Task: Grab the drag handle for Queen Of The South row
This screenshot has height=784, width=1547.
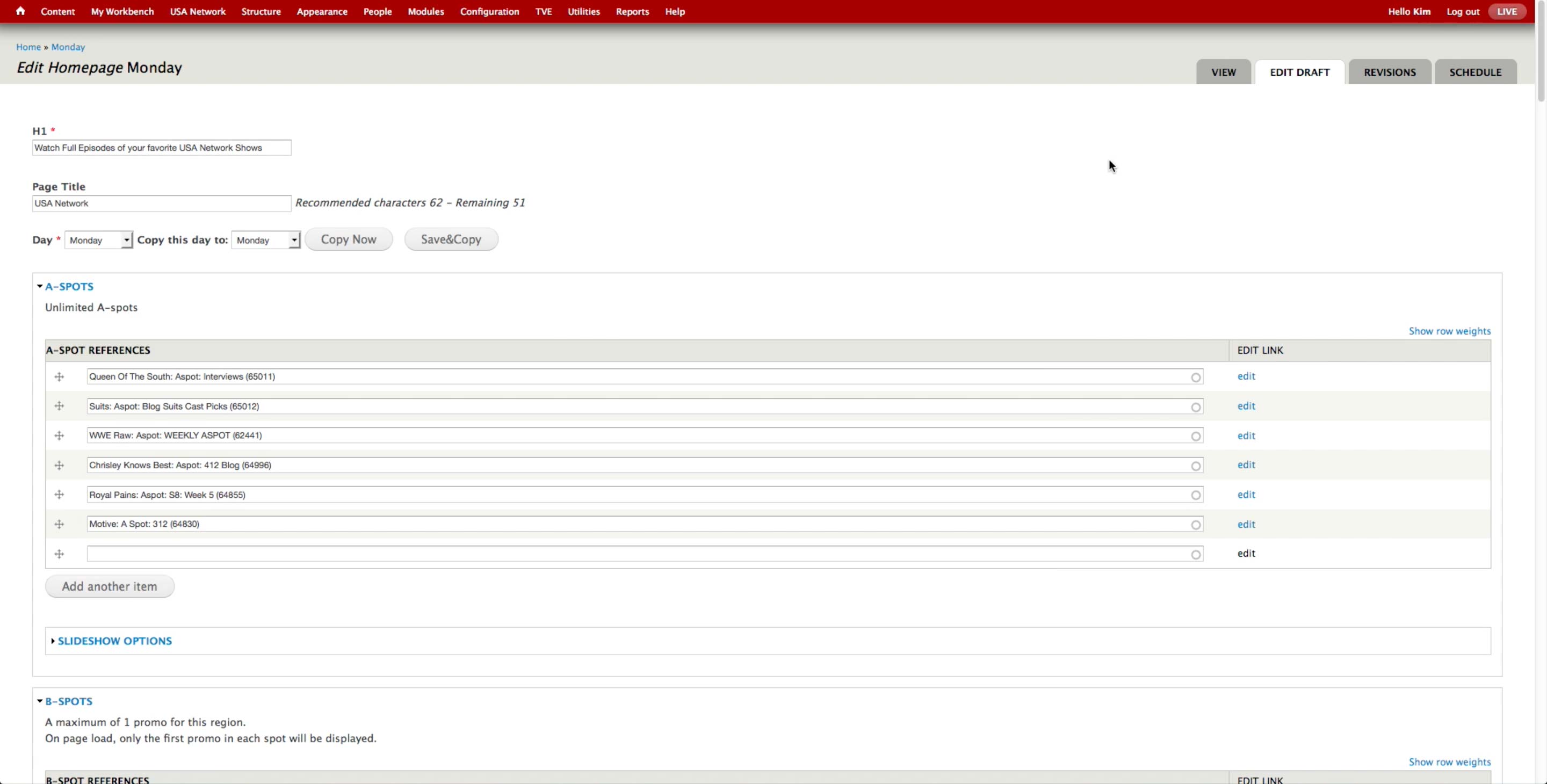Action: [x=59, y=377]
